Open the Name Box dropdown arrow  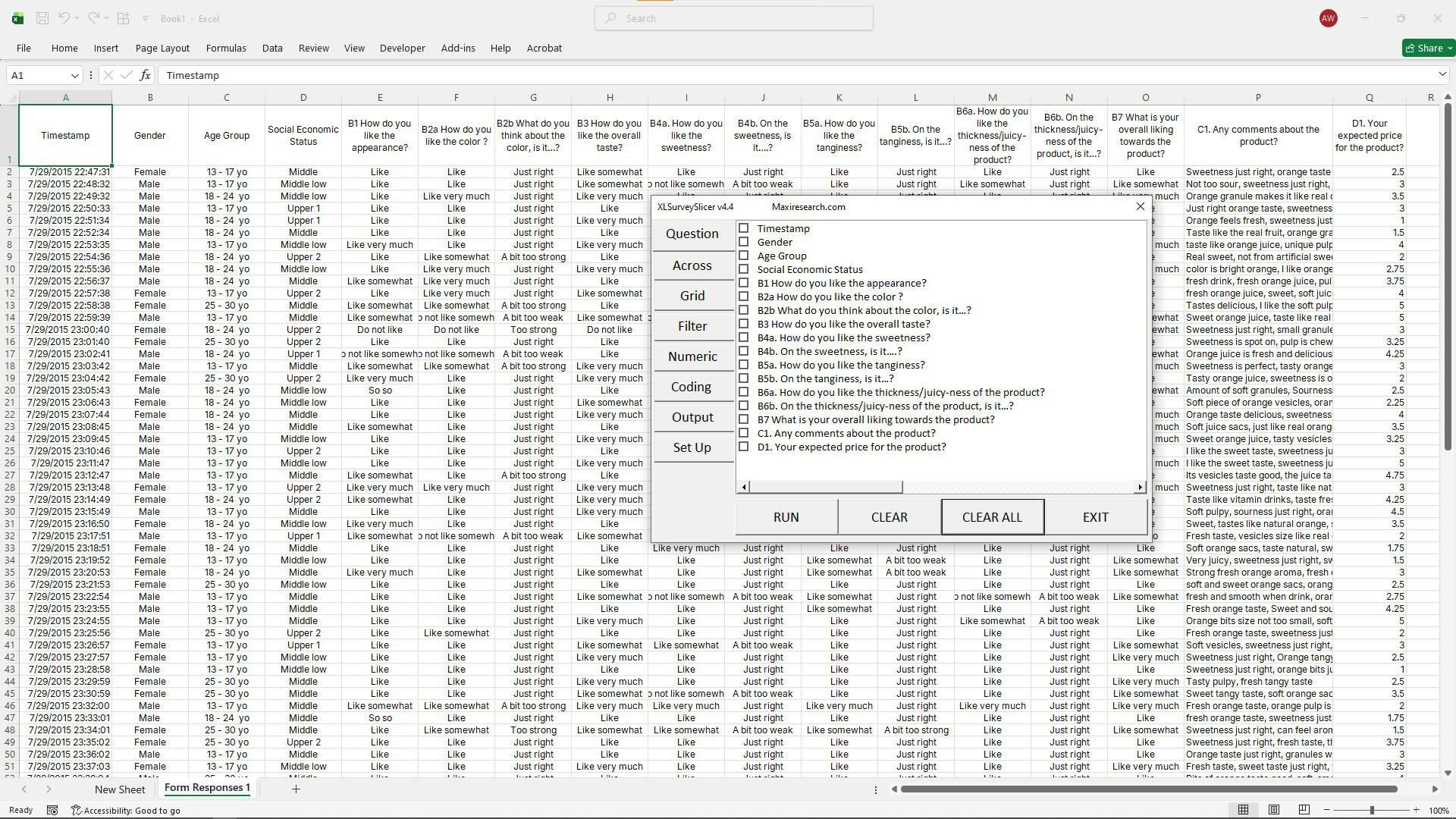coord(74,75)
